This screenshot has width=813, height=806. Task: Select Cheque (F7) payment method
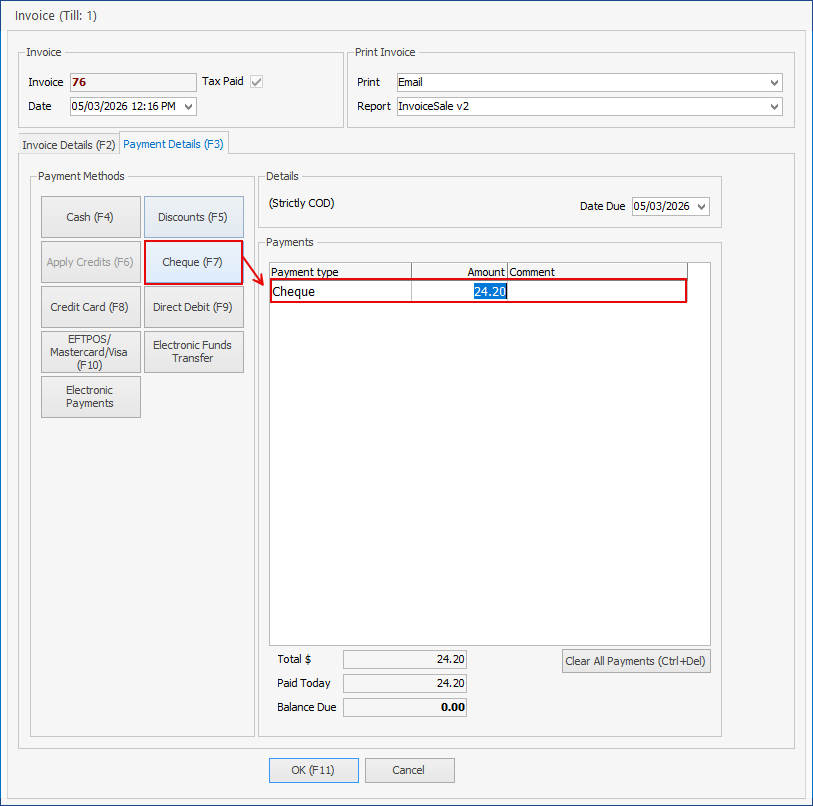(193, 262)
